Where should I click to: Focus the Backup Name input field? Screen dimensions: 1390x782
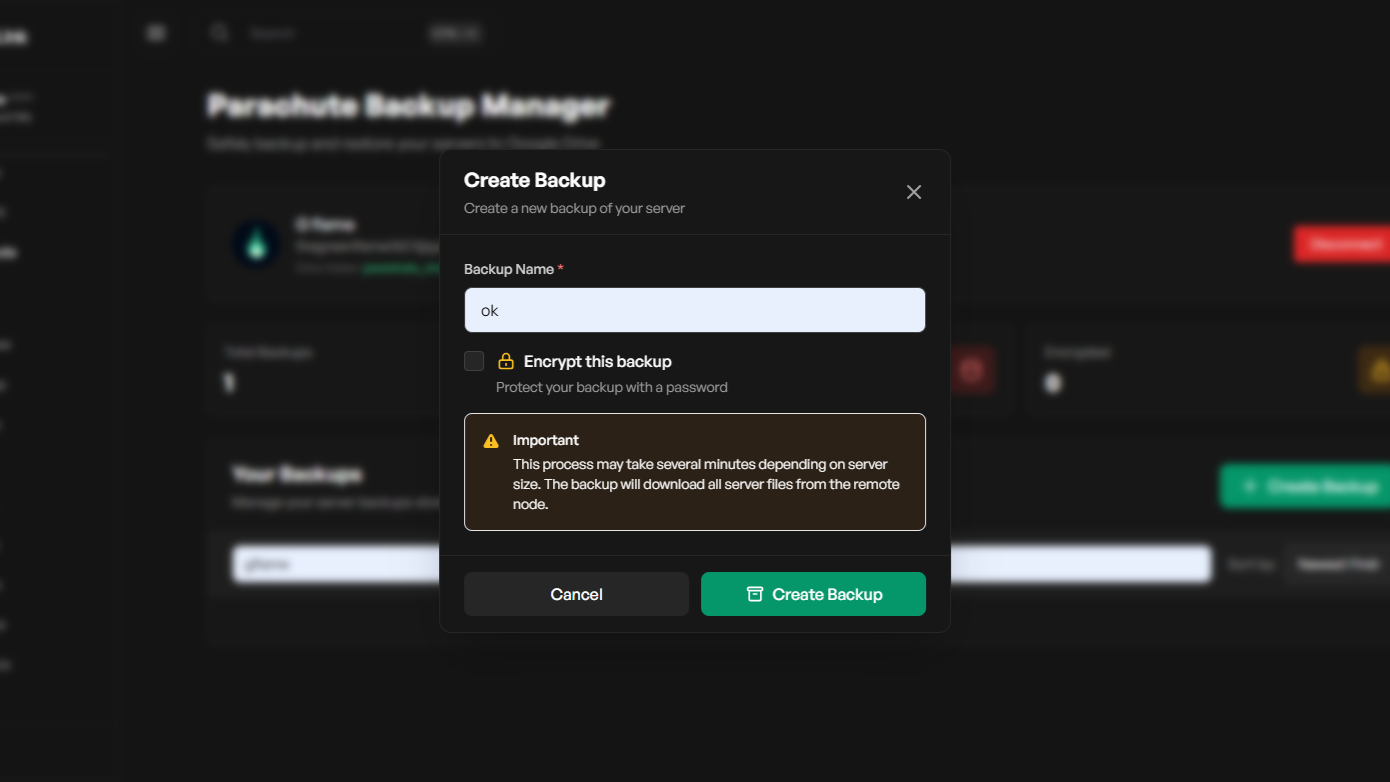point(694,310)
